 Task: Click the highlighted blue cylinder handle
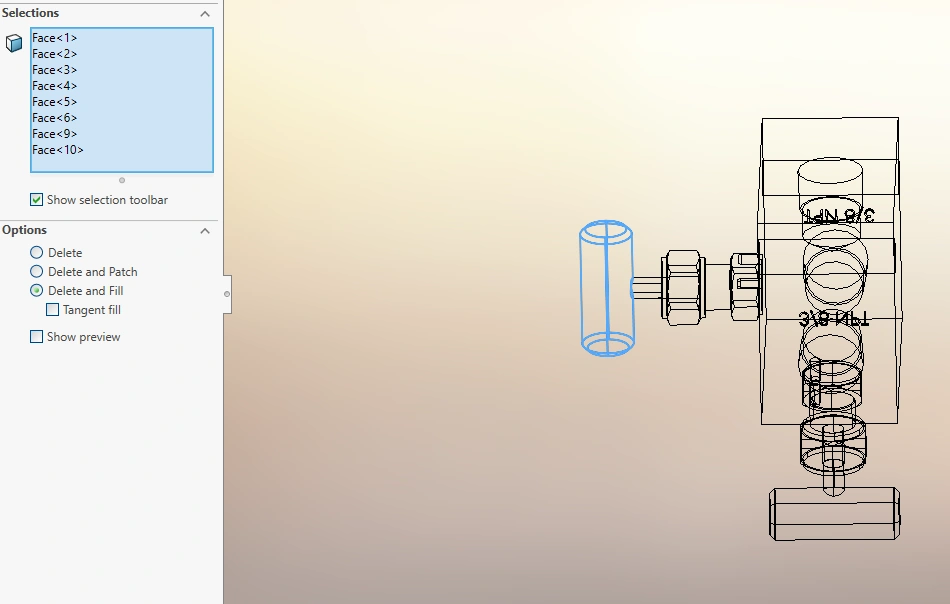606,288
